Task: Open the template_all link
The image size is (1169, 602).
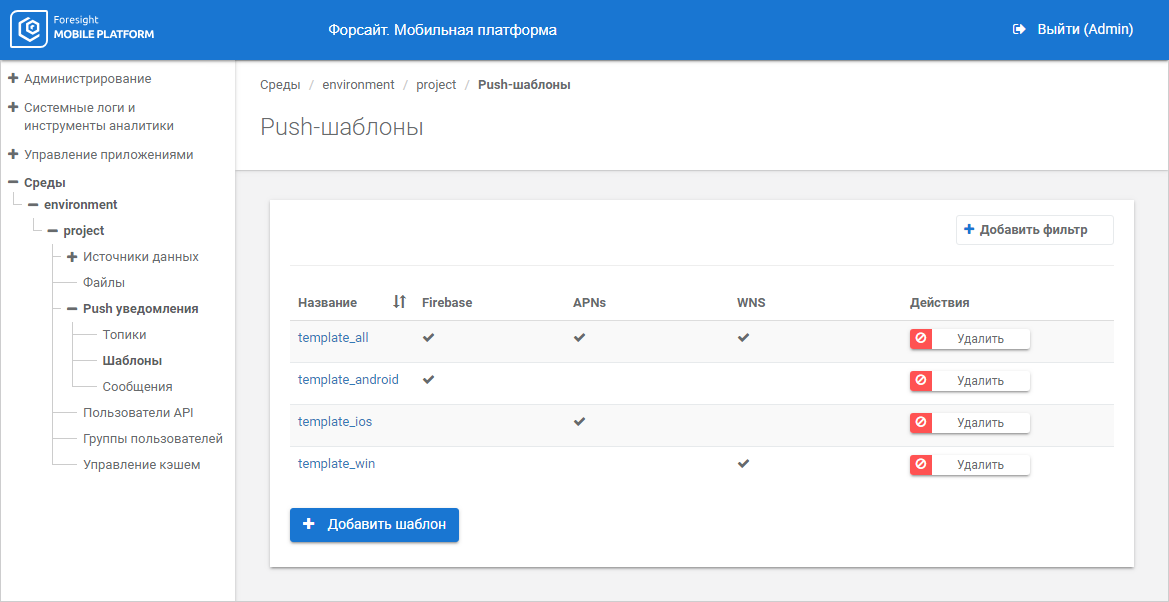Action: (333, 338)
